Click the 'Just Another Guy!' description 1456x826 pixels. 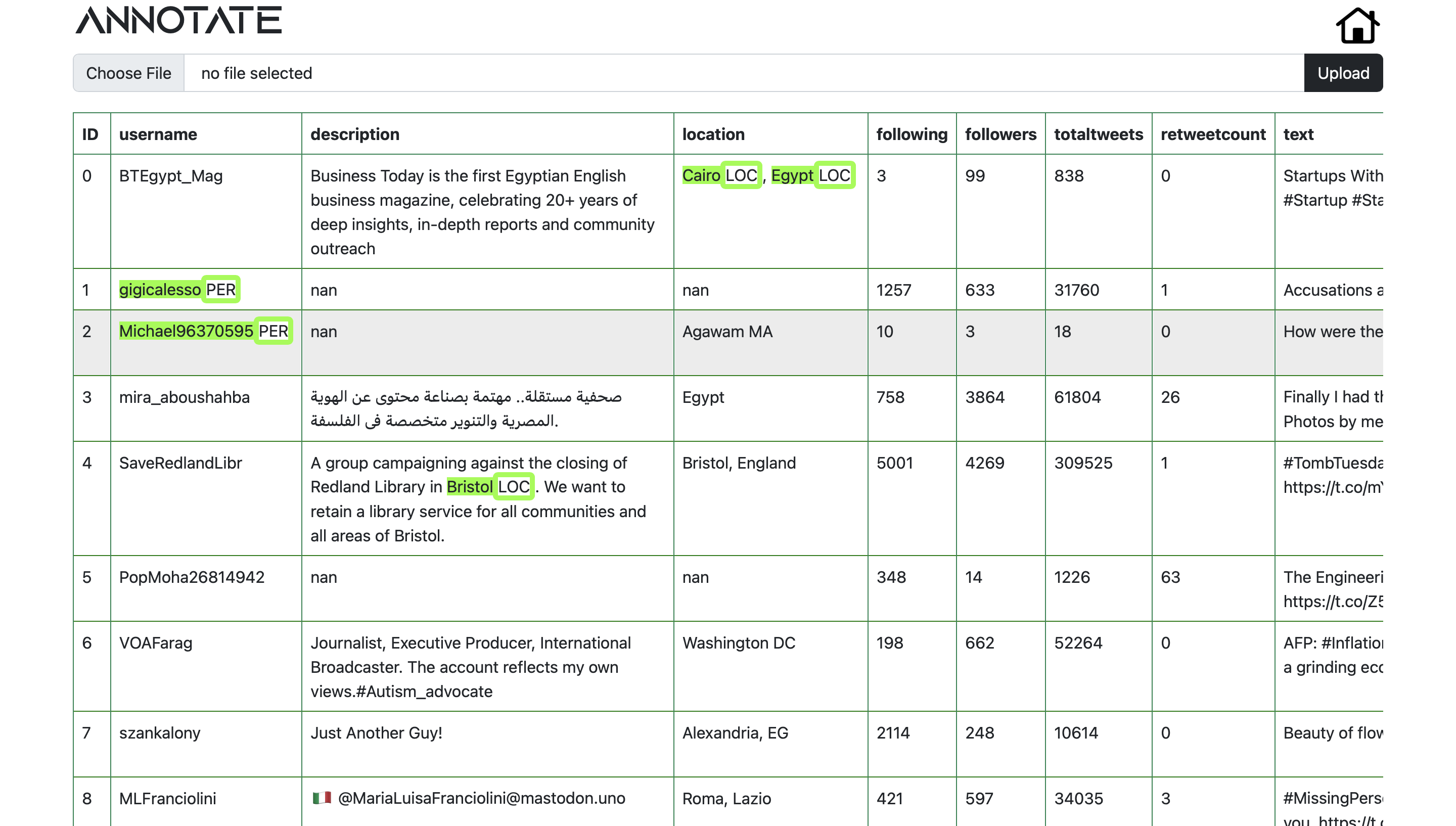pyautogui.click(x=376, y=732)
